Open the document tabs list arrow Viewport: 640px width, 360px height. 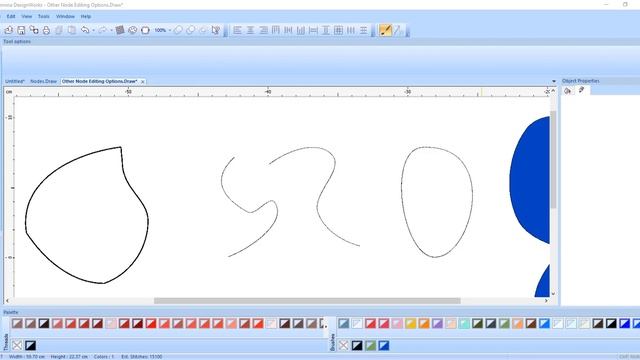554,81
